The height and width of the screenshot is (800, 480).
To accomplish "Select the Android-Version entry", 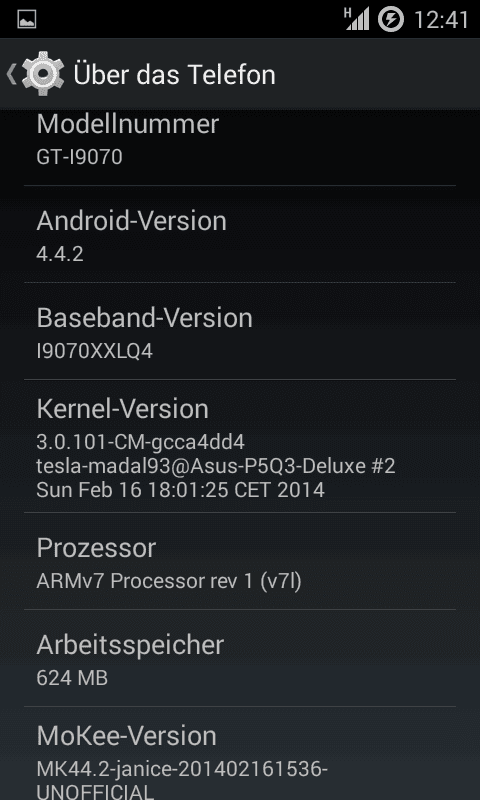I will tap(240, 234).
